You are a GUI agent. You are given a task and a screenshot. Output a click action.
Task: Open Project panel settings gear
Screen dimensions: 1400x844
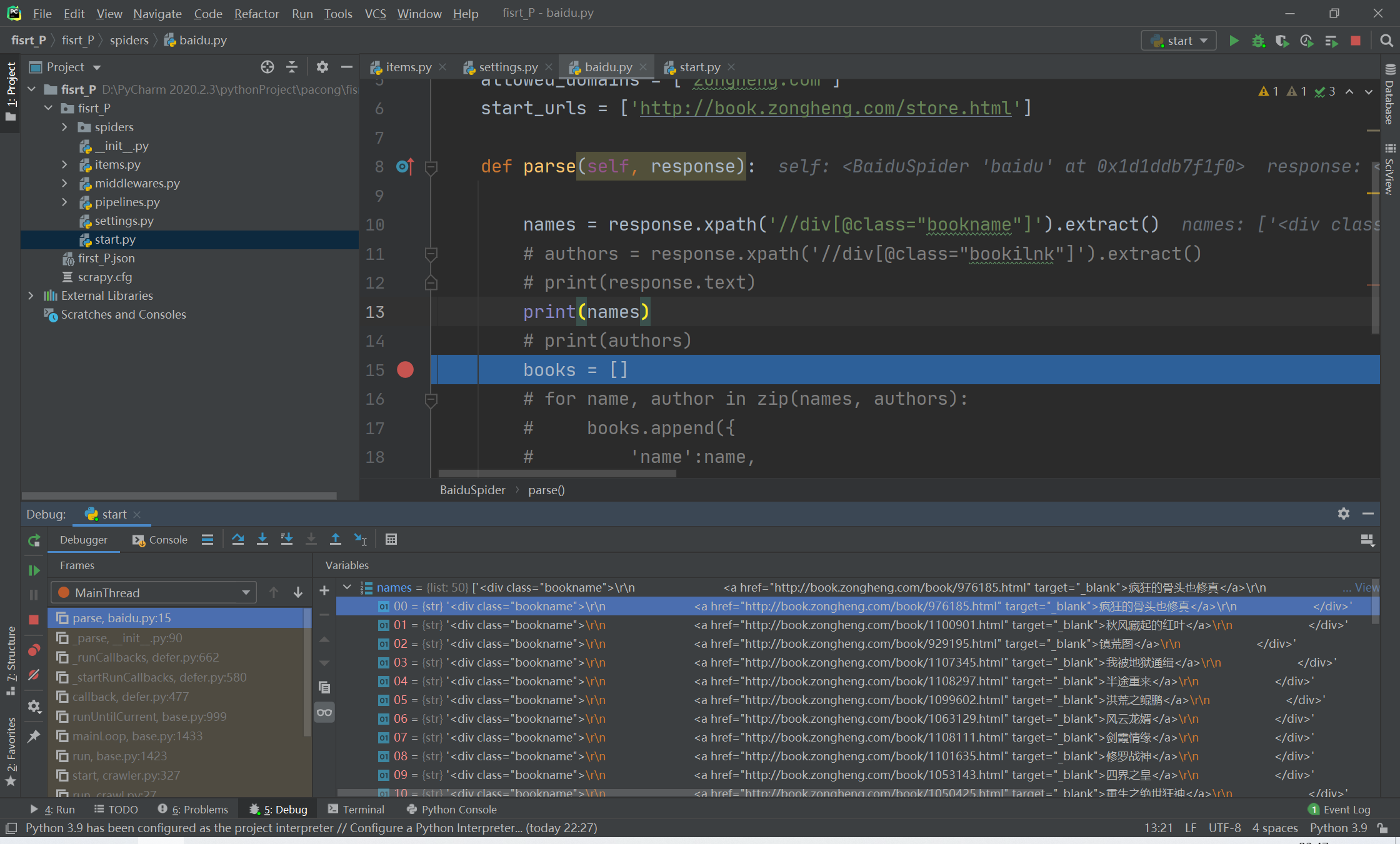322,67
